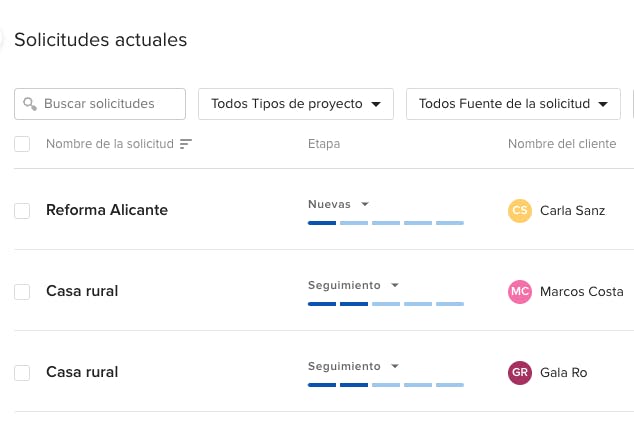Click Marcos Costa's MC avatar
The width and height of the screenshot is (634, 435).
(520, 291)
